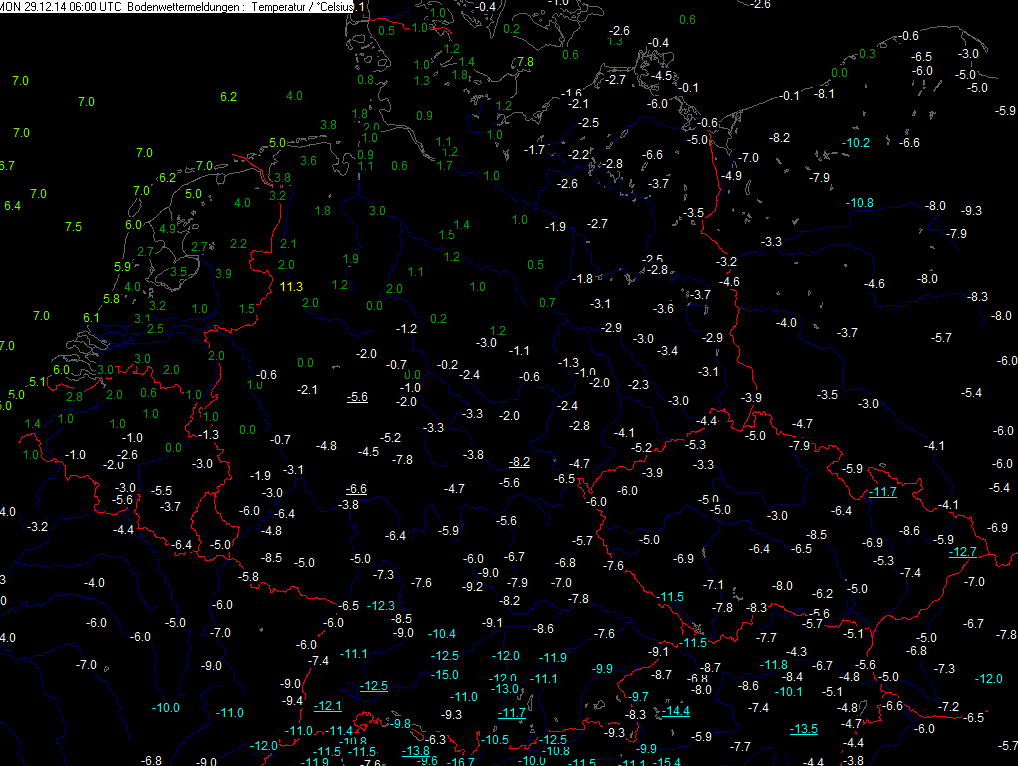Click the underlined -8.2 temperature value

(519, 461)
